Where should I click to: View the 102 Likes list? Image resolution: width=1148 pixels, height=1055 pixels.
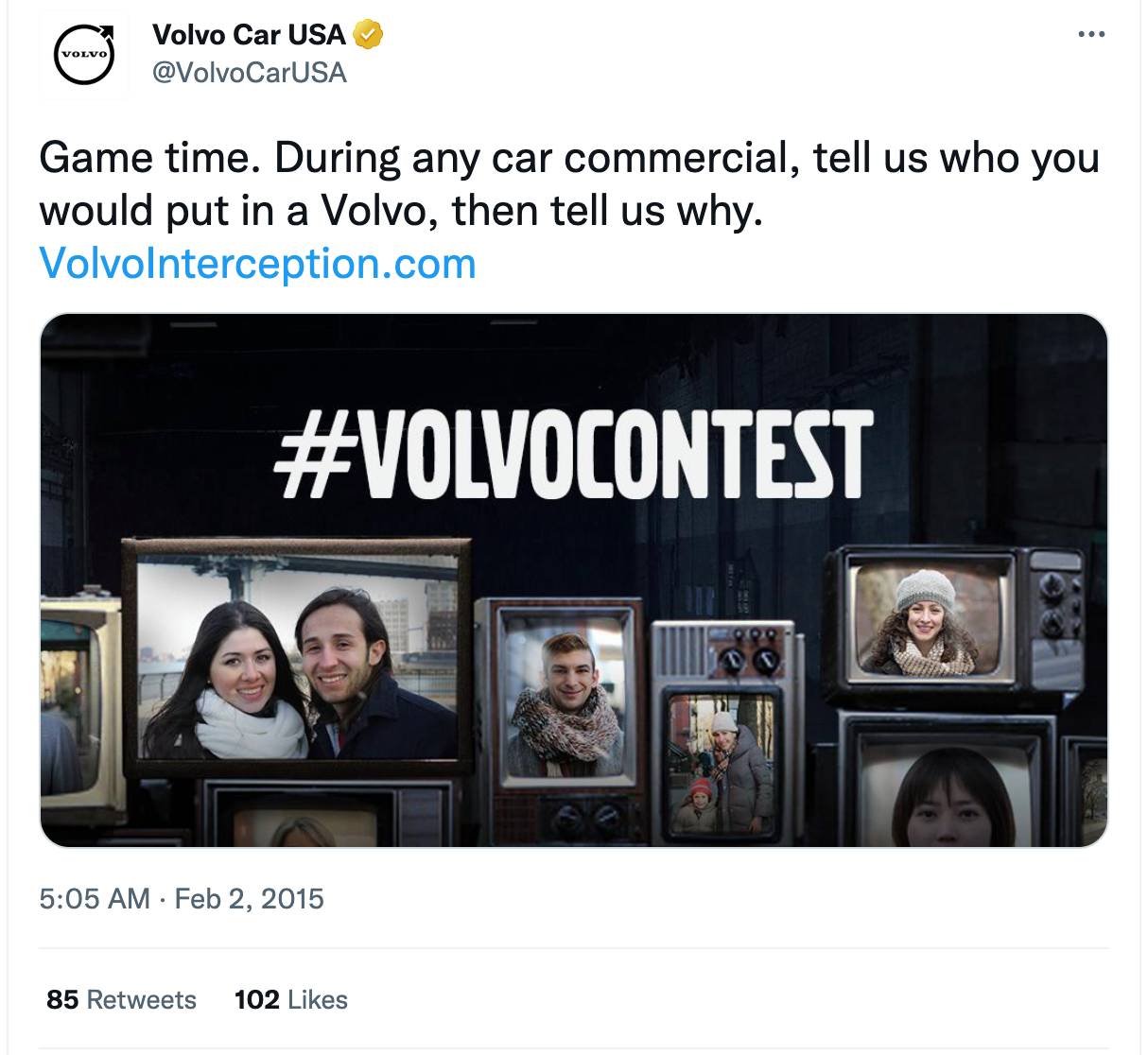(x=291, y=999)
